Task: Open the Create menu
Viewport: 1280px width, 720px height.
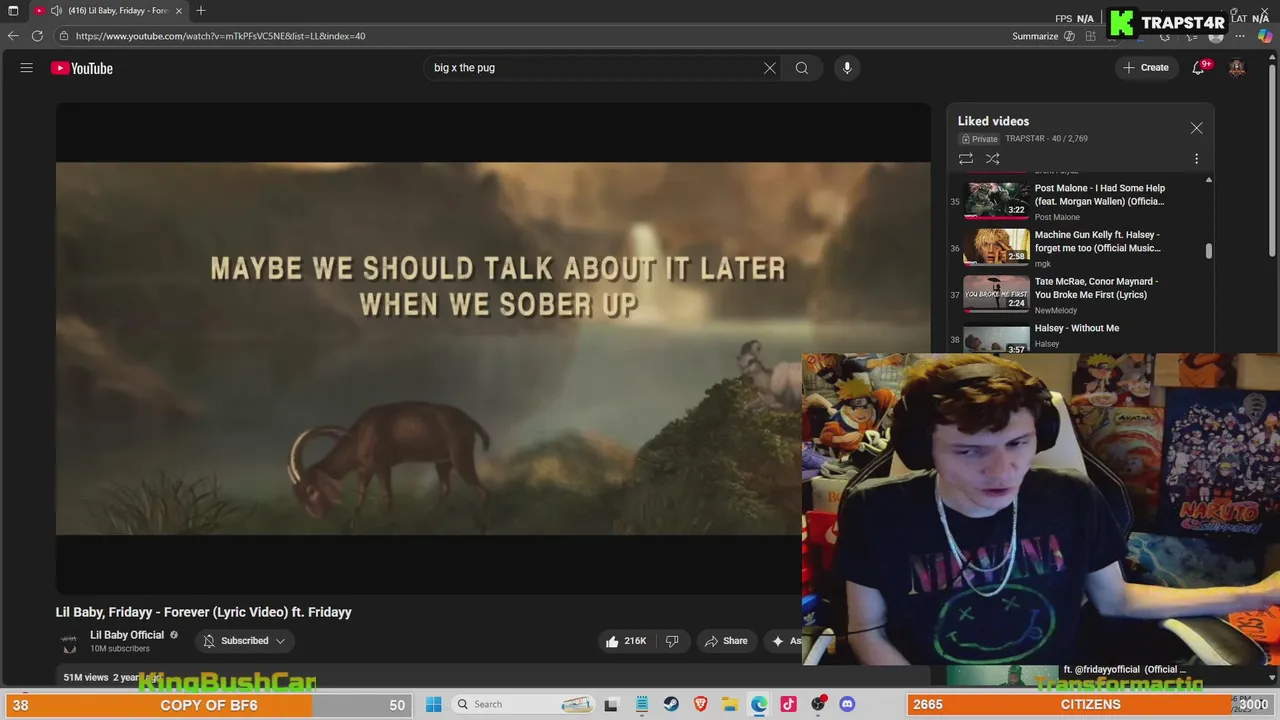Action: [x=1145, y=68]
